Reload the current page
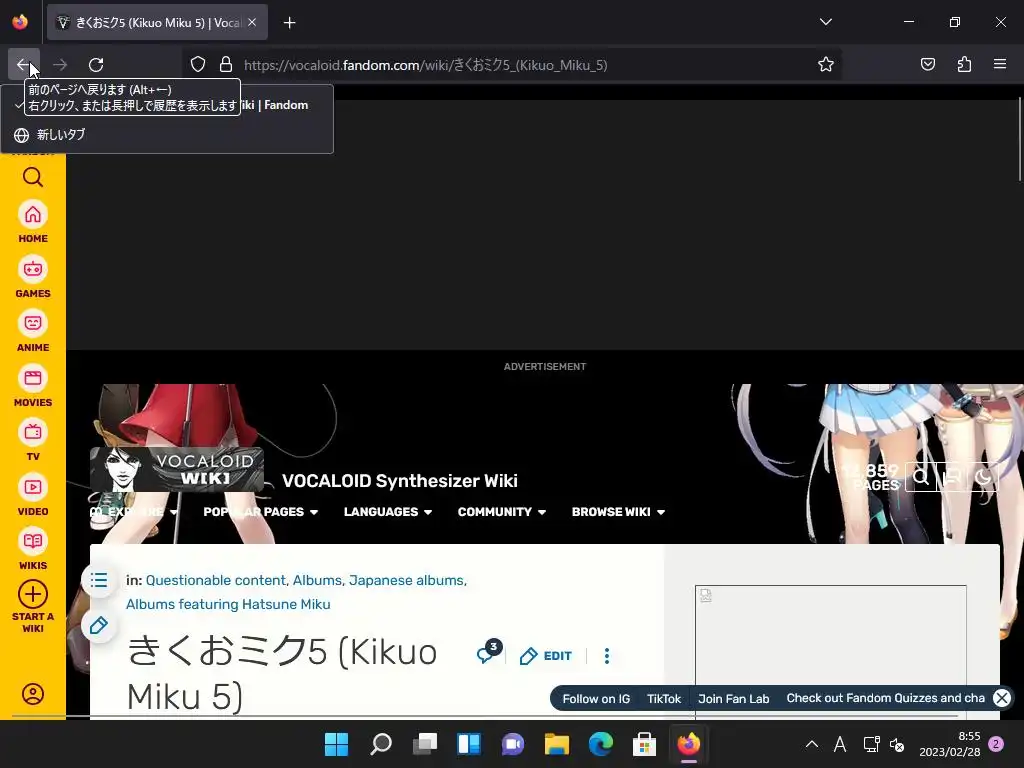Viewport: 1024px width, 768px height. click(96, 65)
